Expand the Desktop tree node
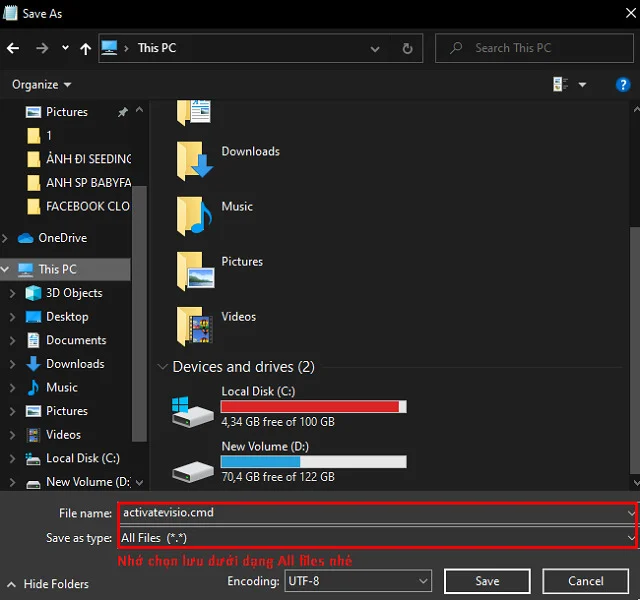 [x=12, y=317]
